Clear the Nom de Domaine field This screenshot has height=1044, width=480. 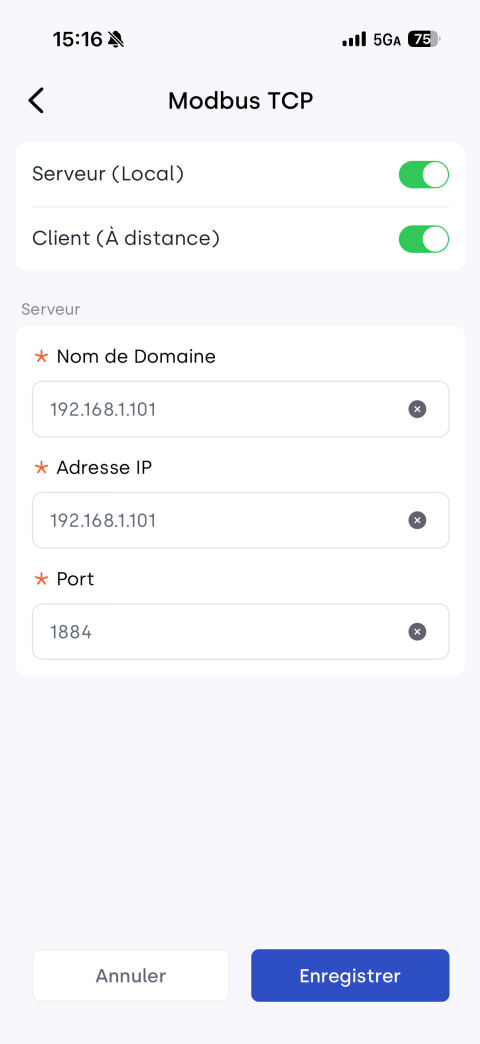click(417, 409)
